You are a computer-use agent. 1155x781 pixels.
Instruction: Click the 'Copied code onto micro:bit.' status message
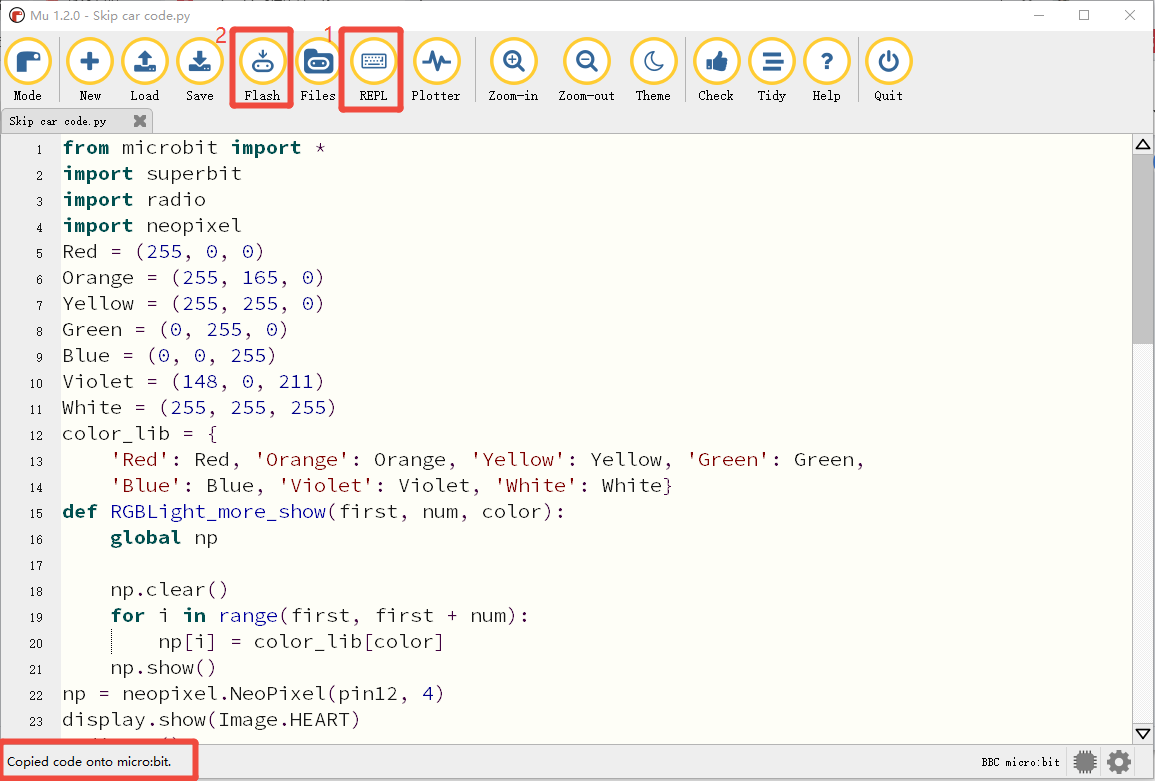click(x=89, y=762)
